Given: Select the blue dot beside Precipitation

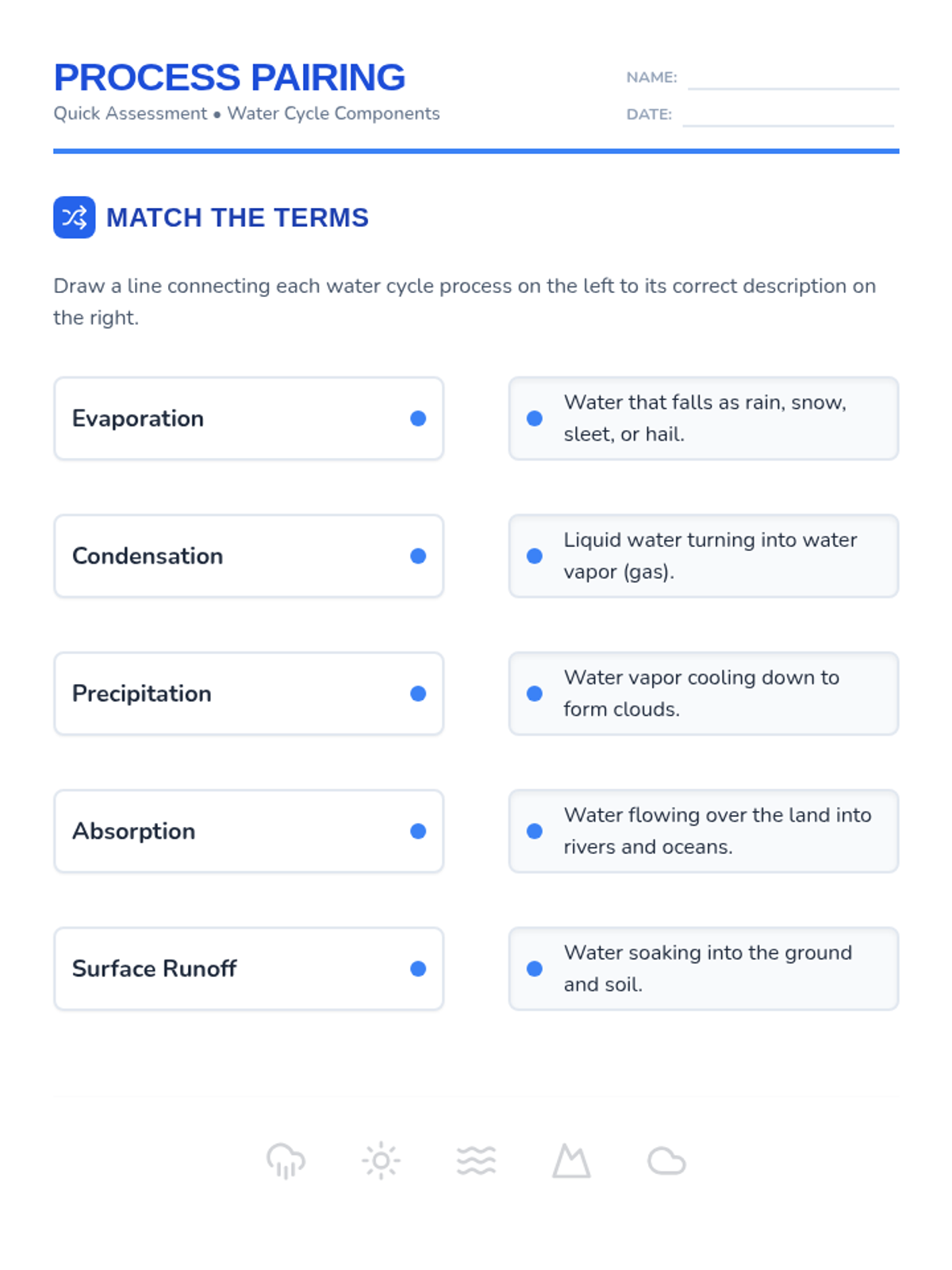Looking at the screenshot, I should tap(418, 694).
